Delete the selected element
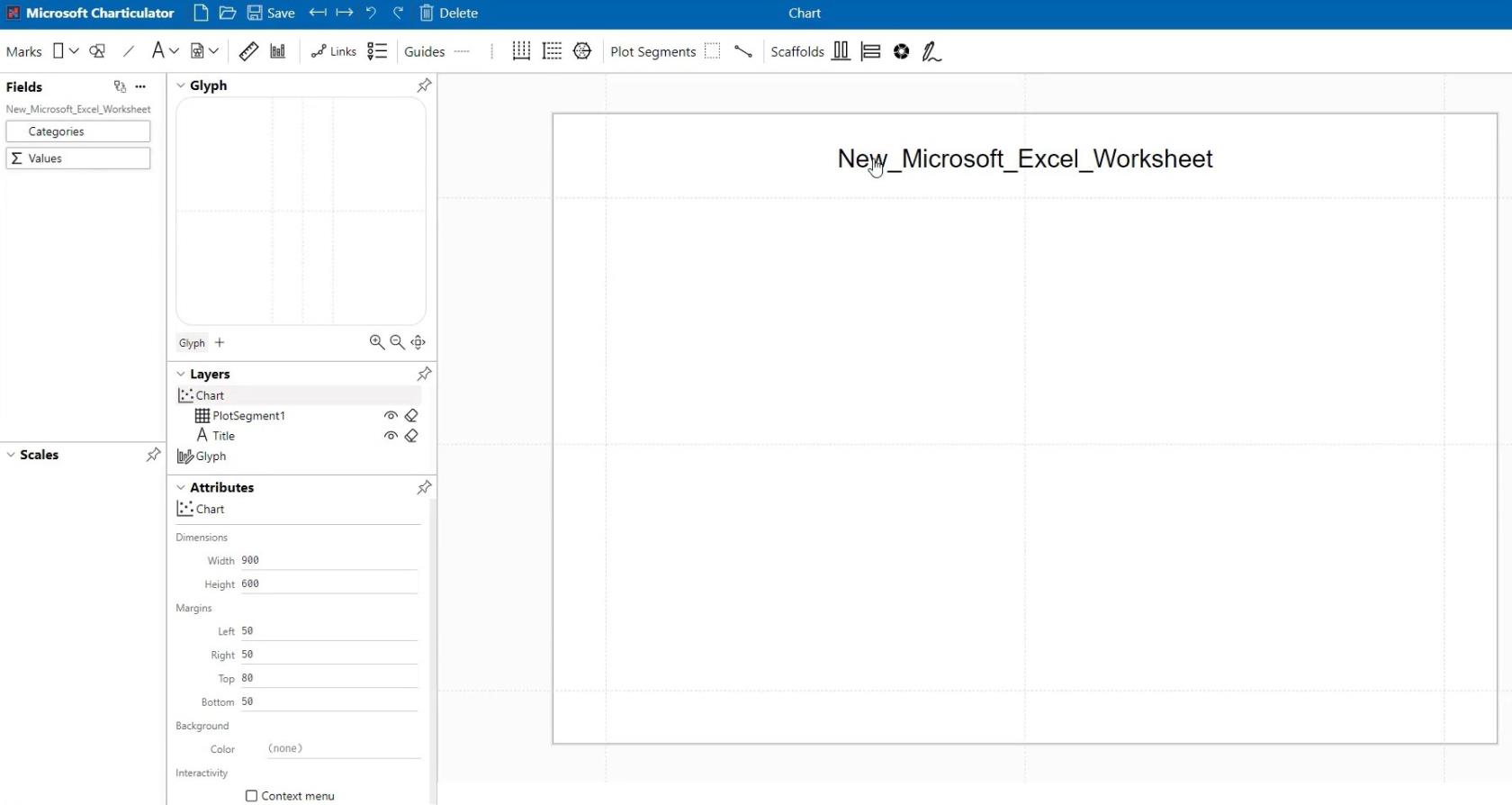1512x805 pixels. click(x=448, y=13)
